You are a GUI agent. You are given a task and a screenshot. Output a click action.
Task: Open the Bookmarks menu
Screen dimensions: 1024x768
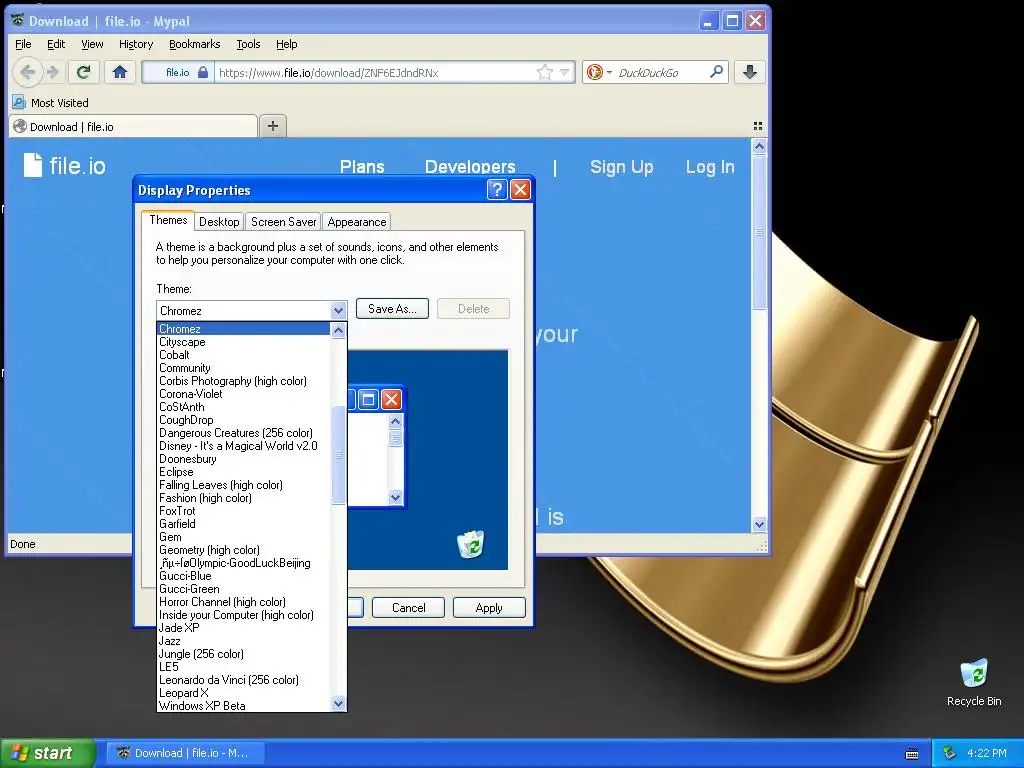pyautogui.click(x=195, y=44)
